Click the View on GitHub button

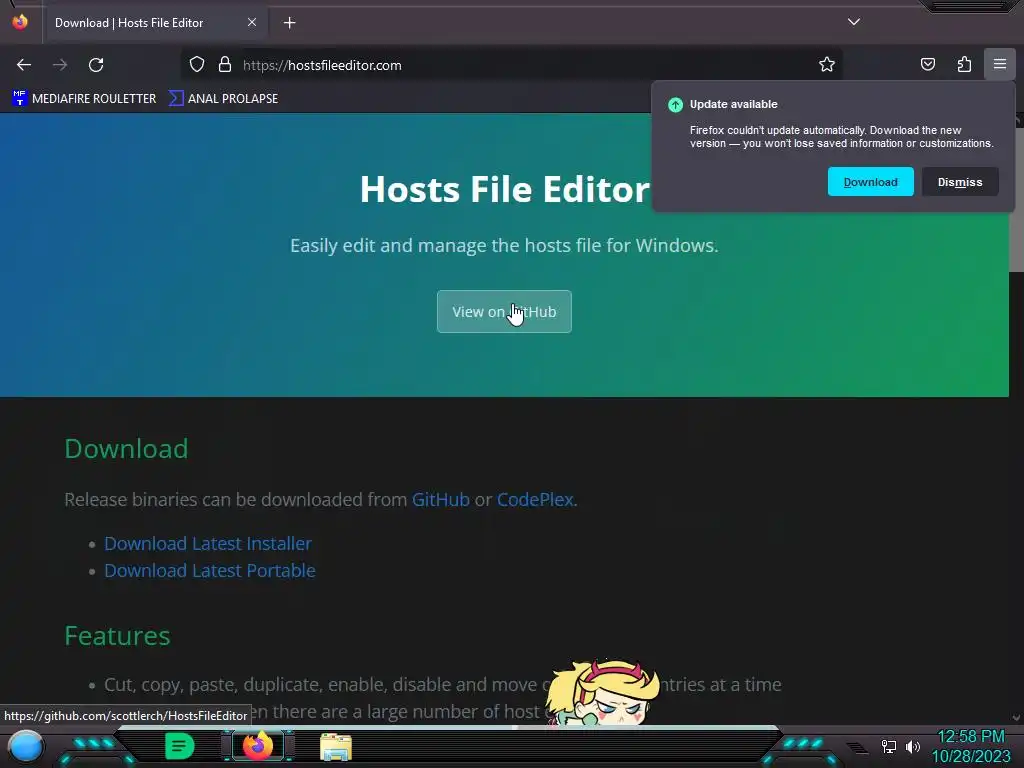504,312
